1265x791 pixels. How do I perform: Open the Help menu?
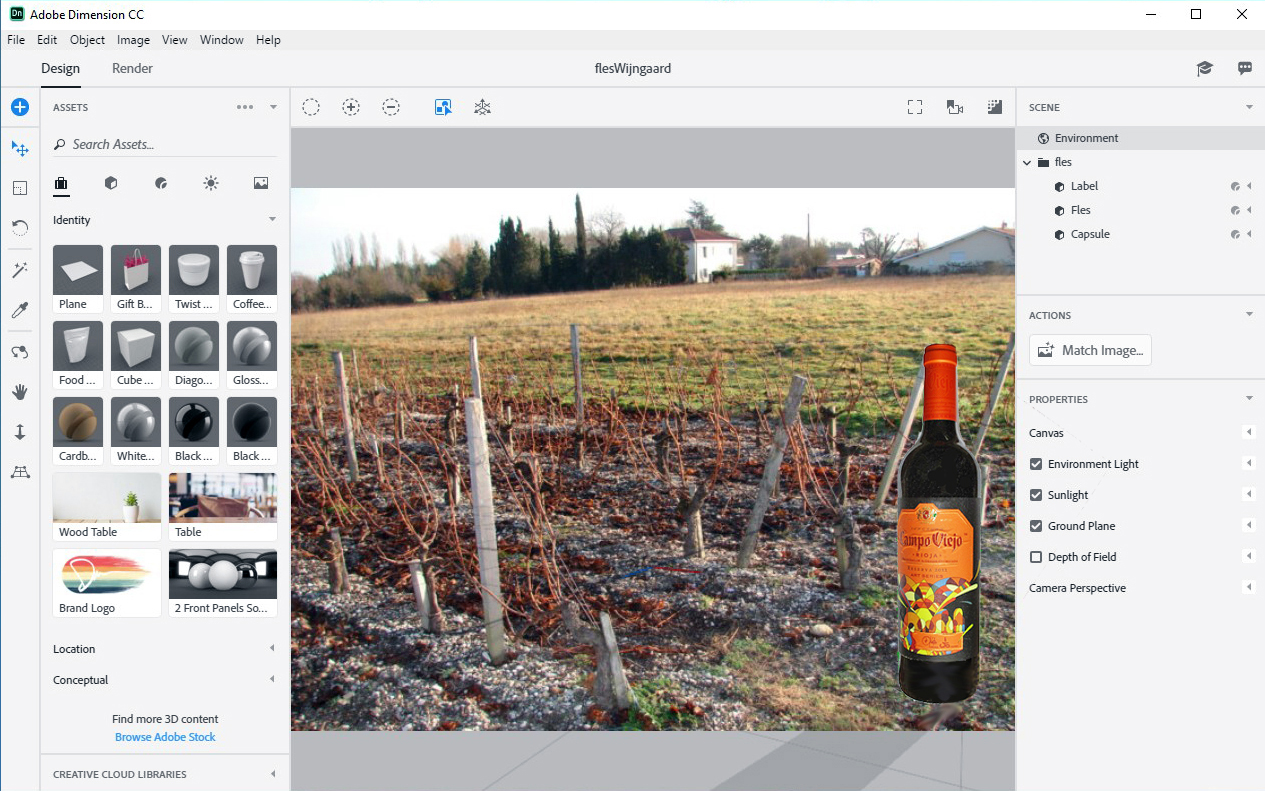tap(268, 40)
